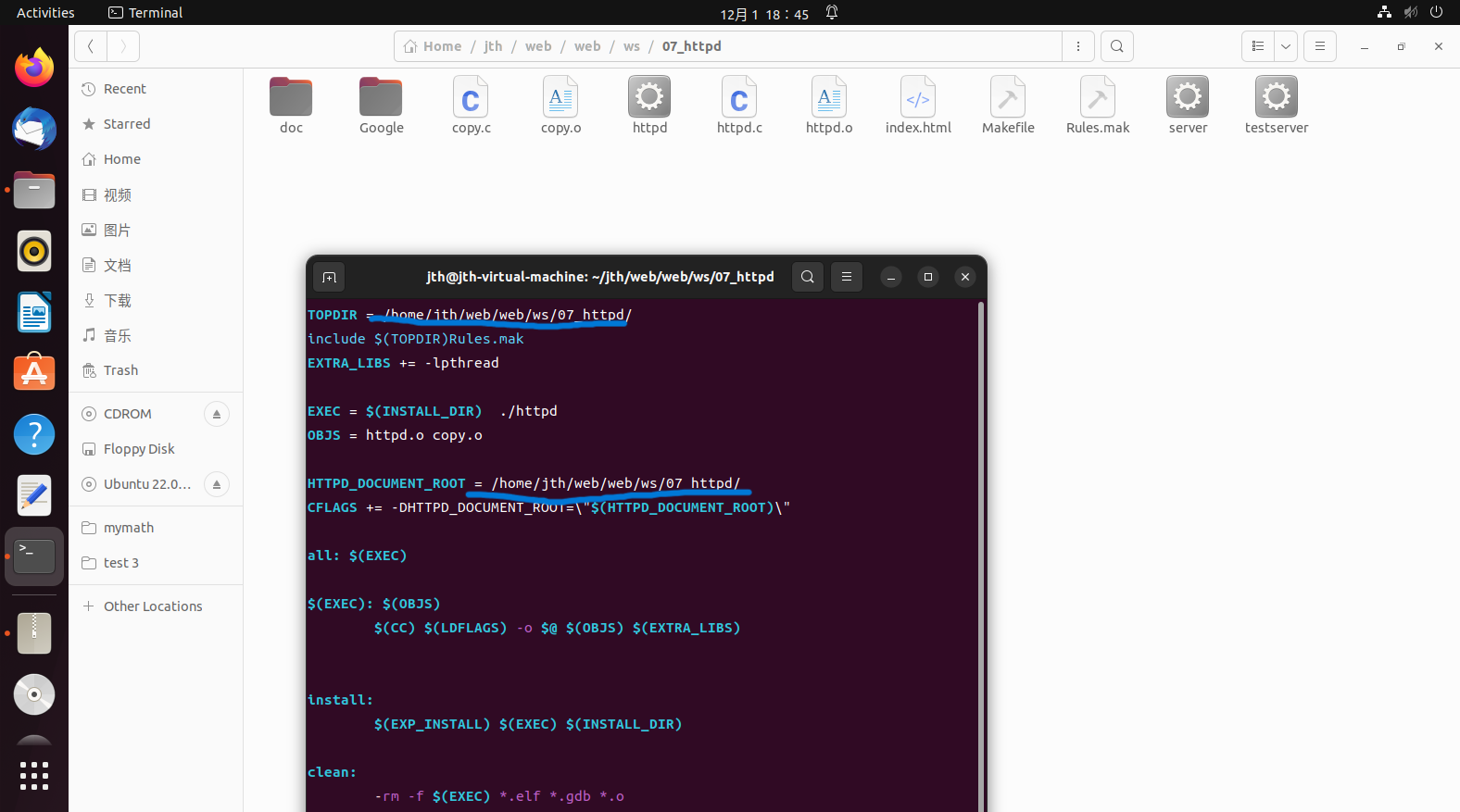The image size is (1460, 812).
Task: Open the system status menu
Action: coord(1410,13)
